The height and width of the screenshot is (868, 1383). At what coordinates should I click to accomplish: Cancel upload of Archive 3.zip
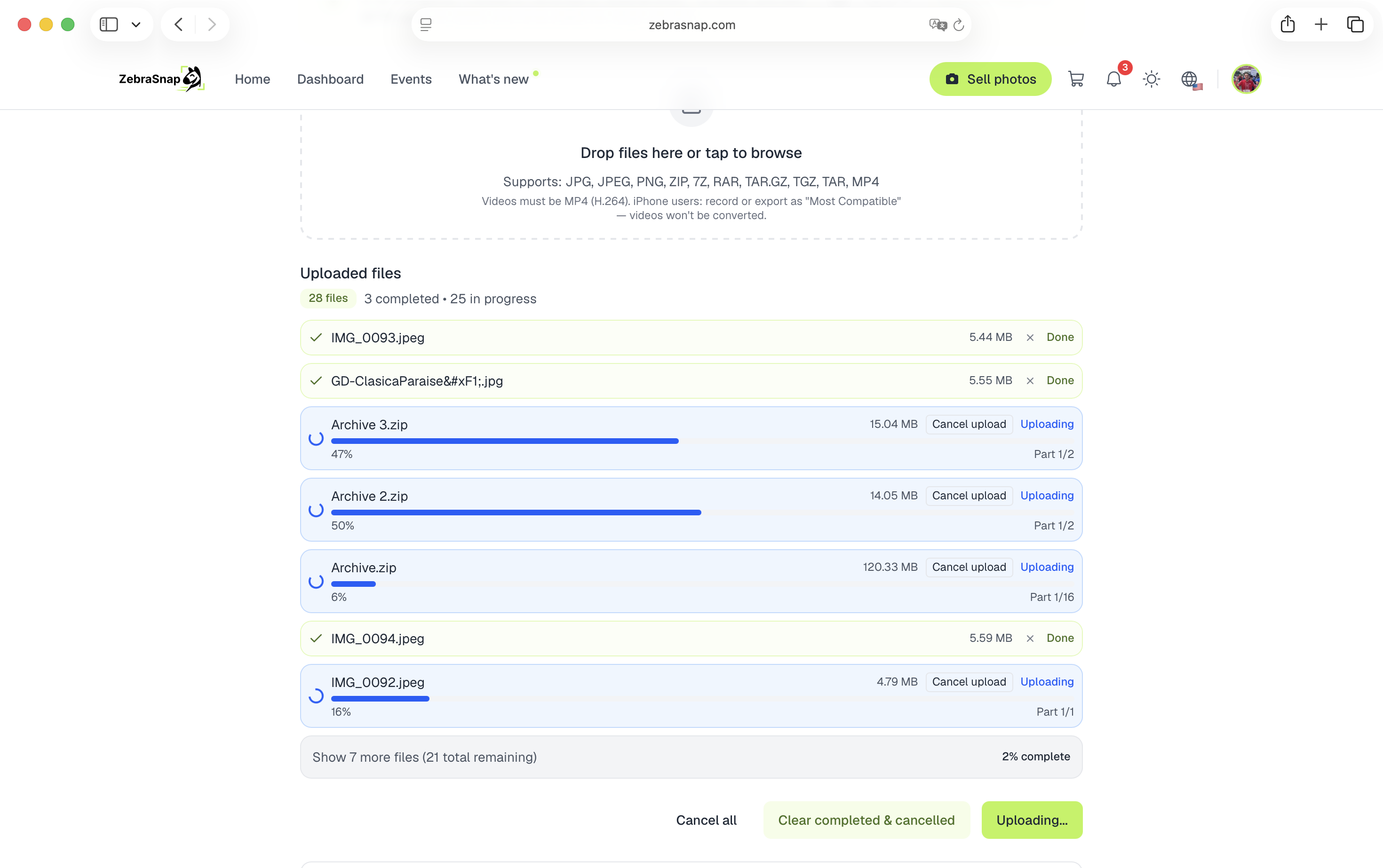(x=969, y=424)
